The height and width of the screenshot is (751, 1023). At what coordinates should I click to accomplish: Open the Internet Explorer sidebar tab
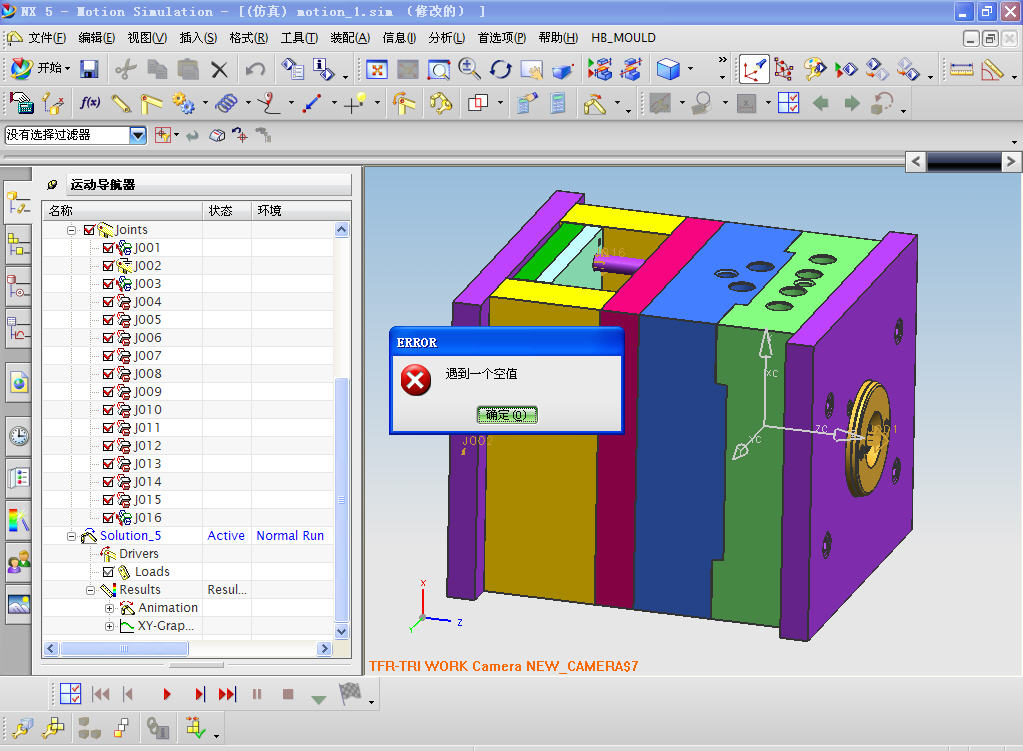point(19,382)
